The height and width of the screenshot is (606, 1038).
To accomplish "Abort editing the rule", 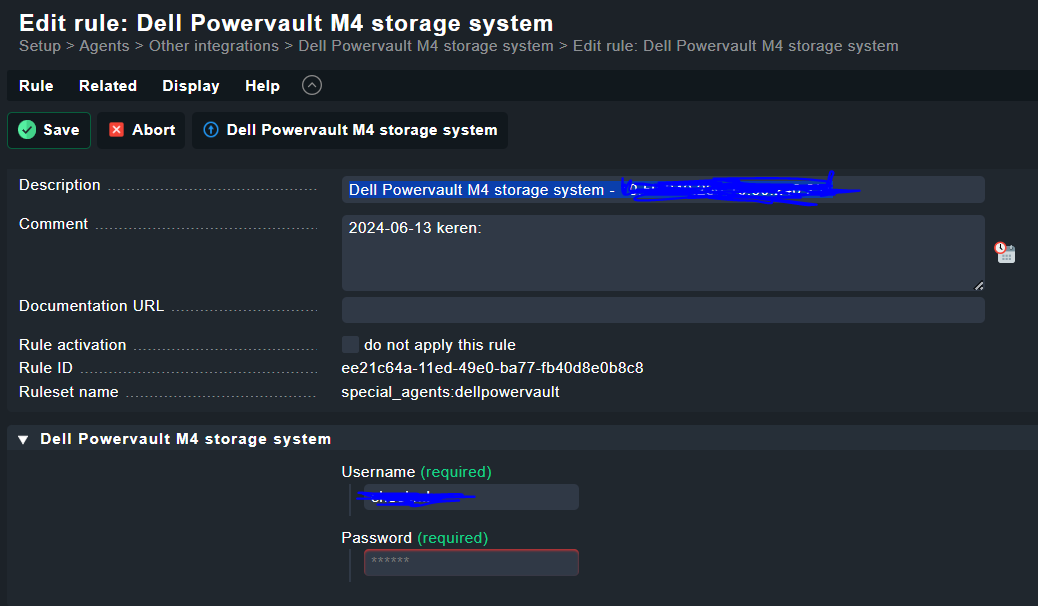I will coord(141,130).
